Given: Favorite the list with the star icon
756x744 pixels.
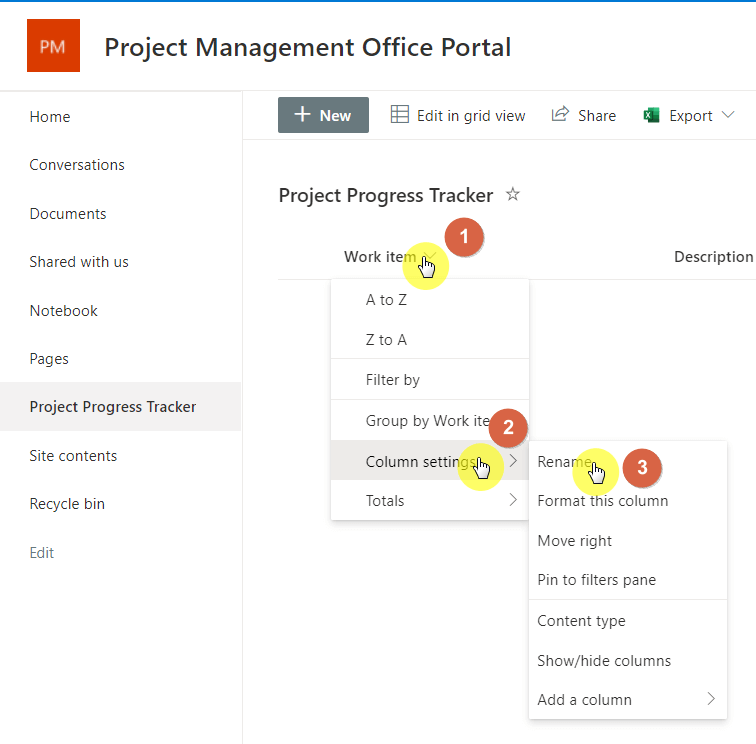Looking at the screenshot, I should pyautogui.click(x=513, y=194).
